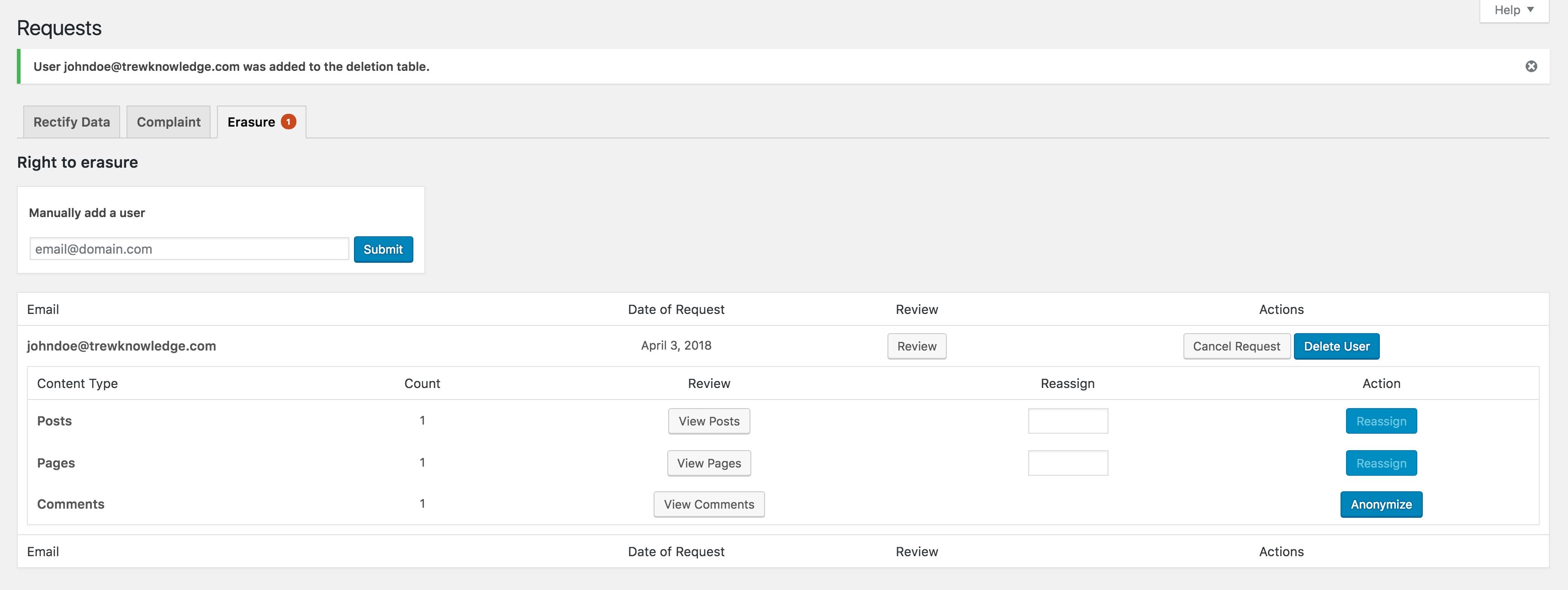Anonymize the user's Comments

tap(1381, 504)
